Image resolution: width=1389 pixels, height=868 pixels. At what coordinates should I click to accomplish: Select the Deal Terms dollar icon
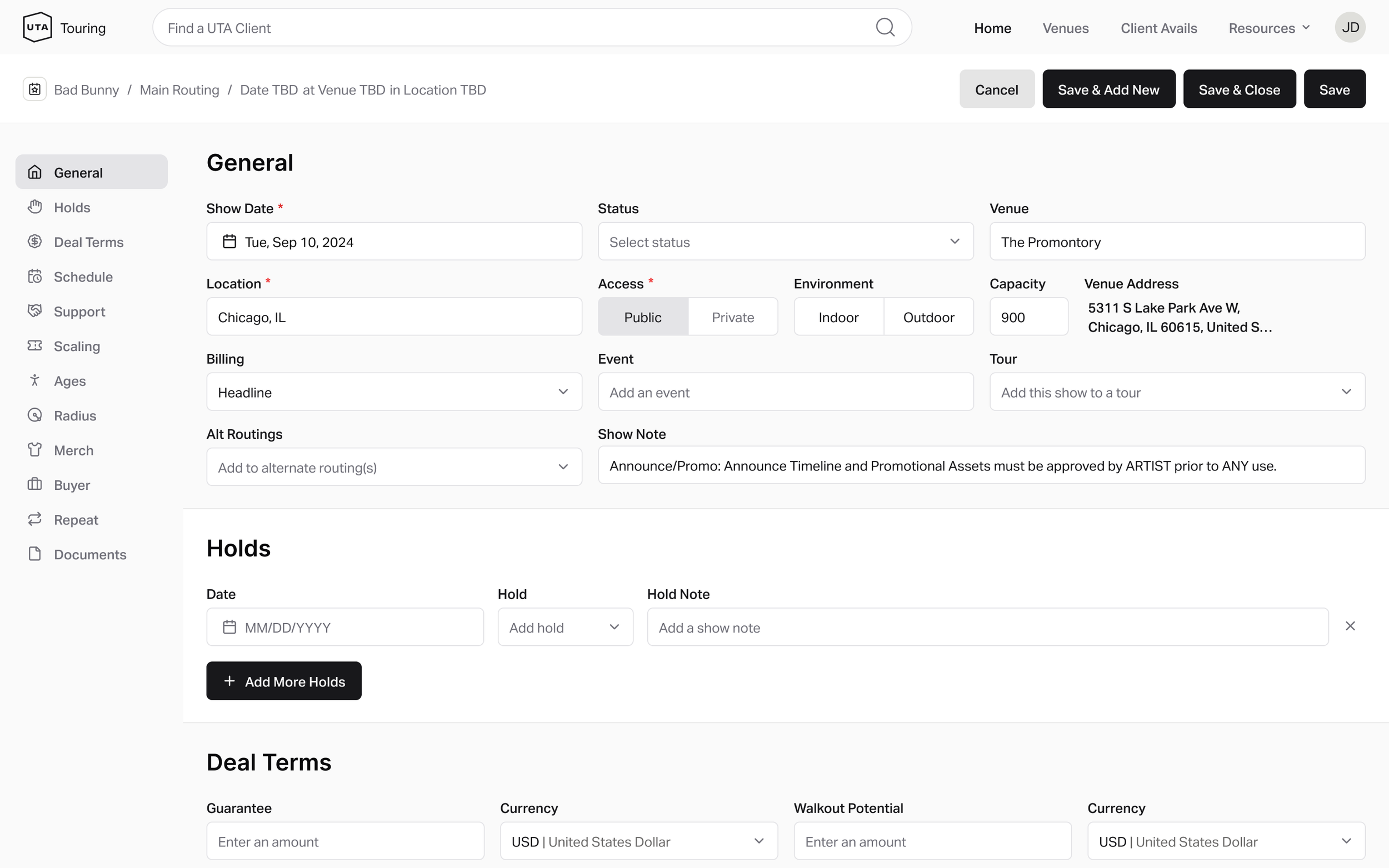(x=34, y=242)
